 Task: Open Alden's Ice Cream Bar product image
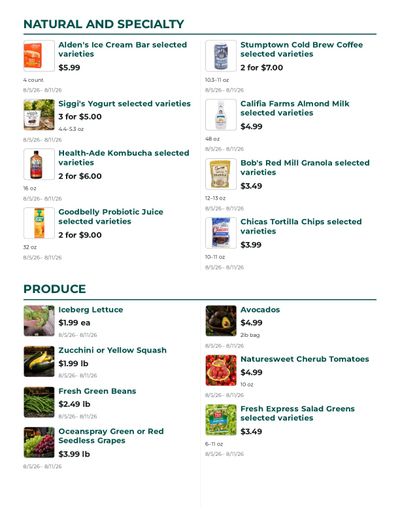39,56
